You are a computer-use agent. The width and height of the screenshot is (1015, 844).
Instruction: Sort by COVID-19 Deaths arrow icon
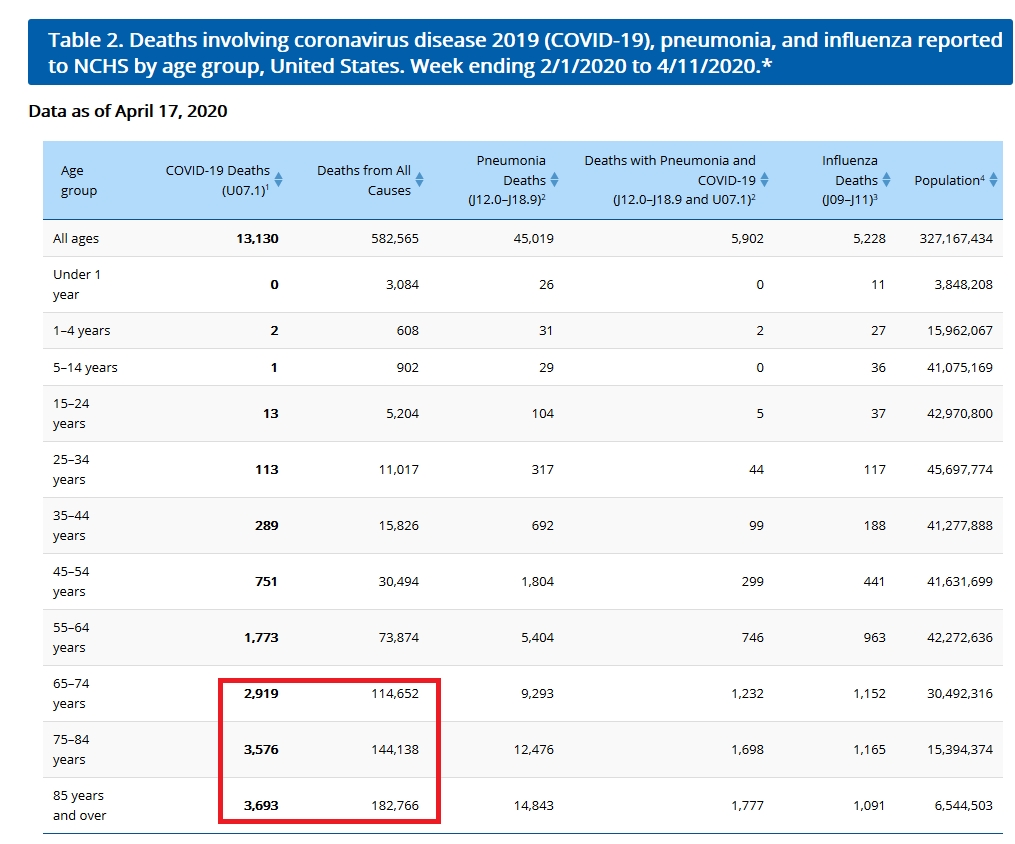pos(278,180)
